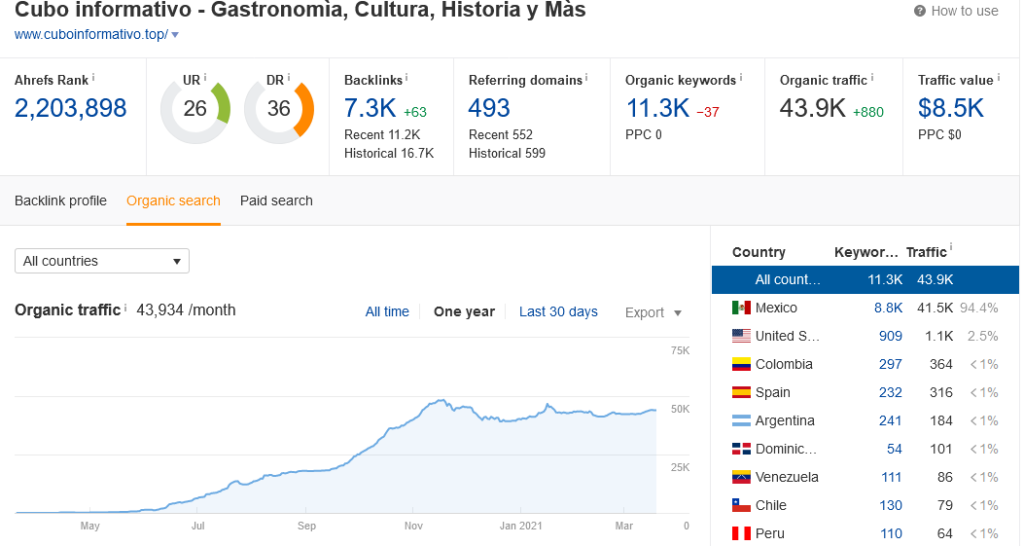Viewport: 1024px width, 546px height.
Task: Open Venezuela's 111 keywords link
Action: [891, 477]
